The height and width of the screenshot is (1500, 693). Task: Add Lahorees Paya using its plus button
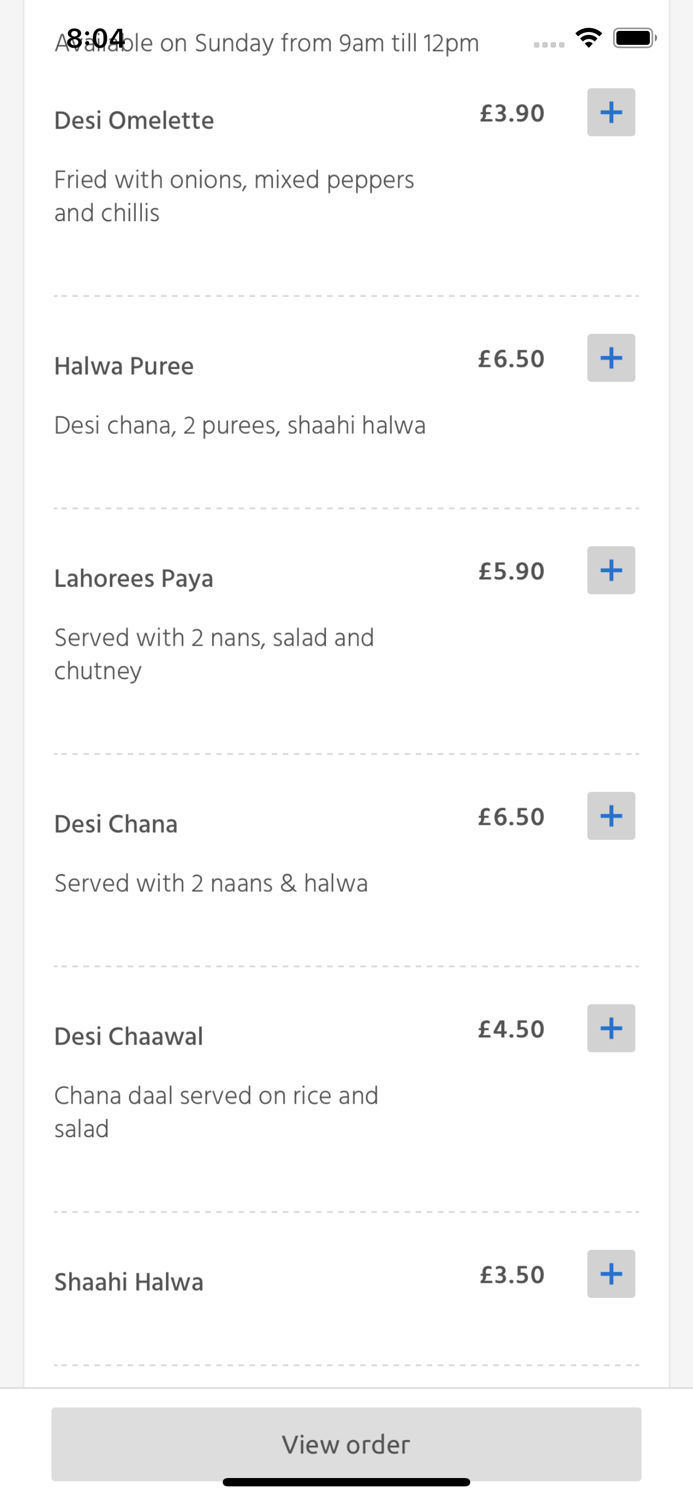tap(610, 570)
